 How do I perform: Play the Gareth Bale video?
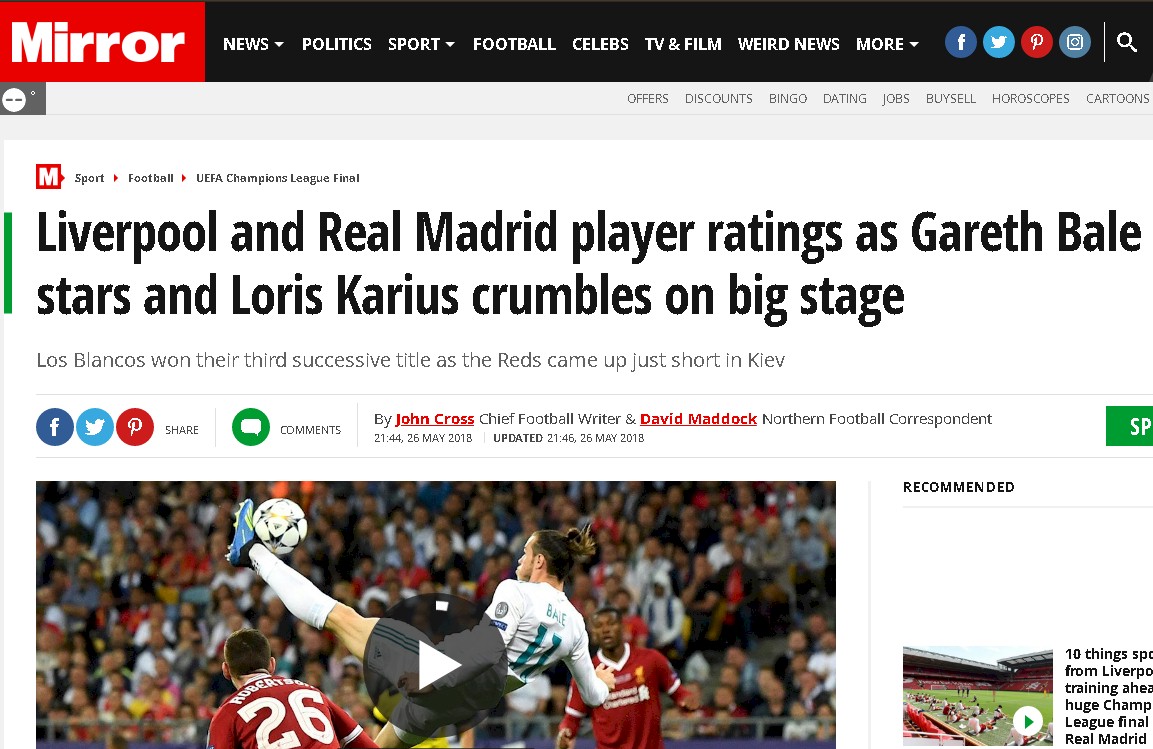coord(436,664)
